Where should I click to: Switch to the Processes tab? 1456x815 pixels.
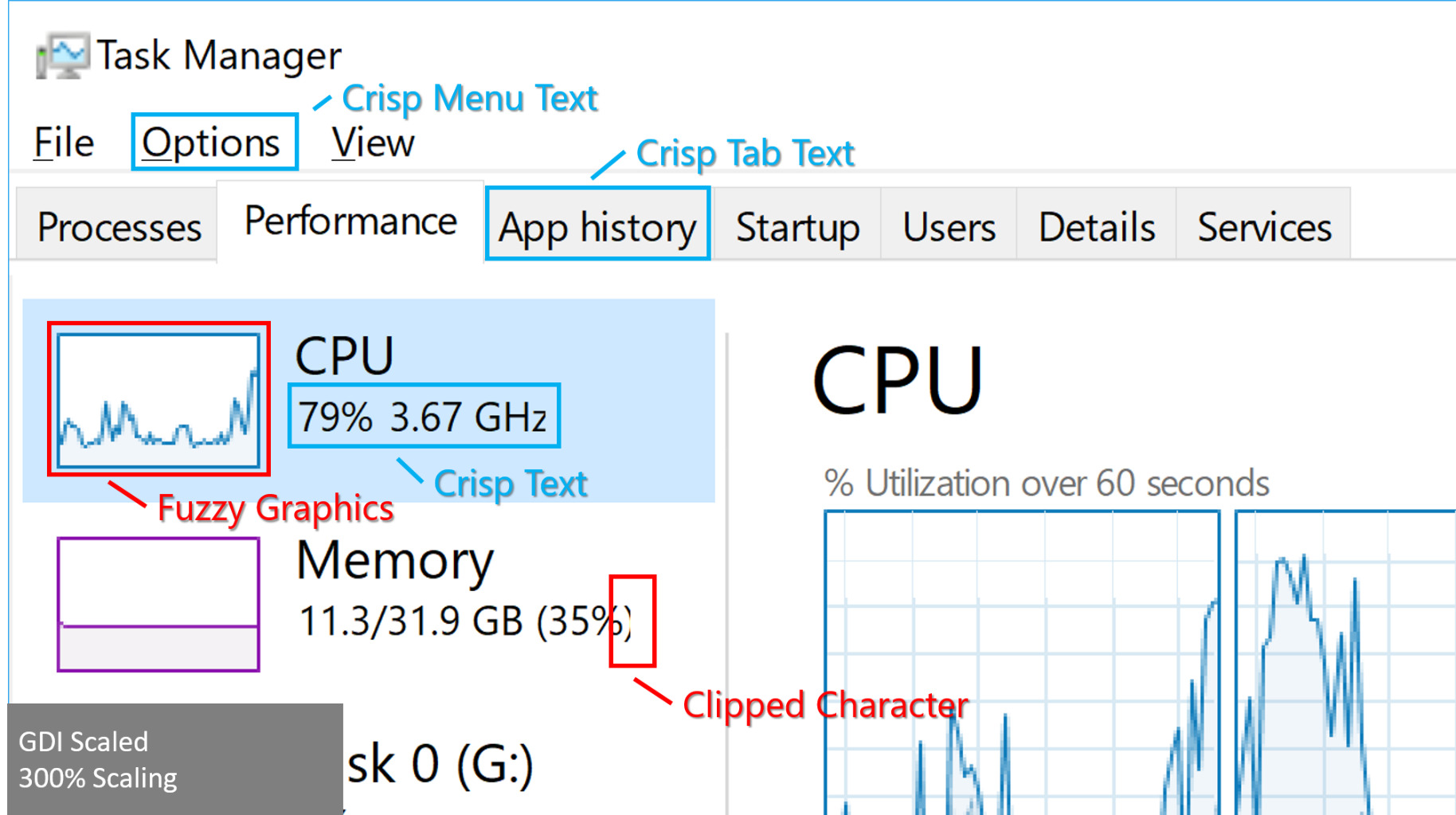tap(118, 225)
